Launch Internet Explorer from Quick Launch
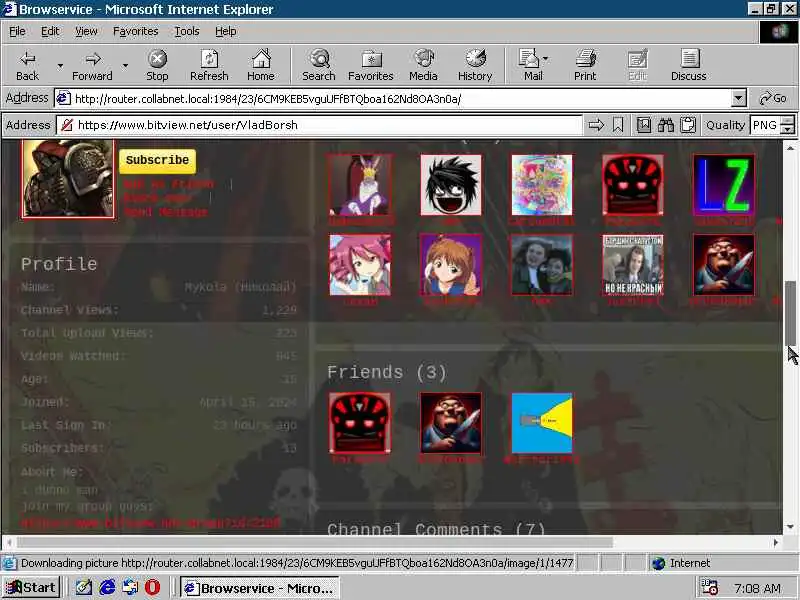Screen dimensions: 800x600 tap(107, 588)
